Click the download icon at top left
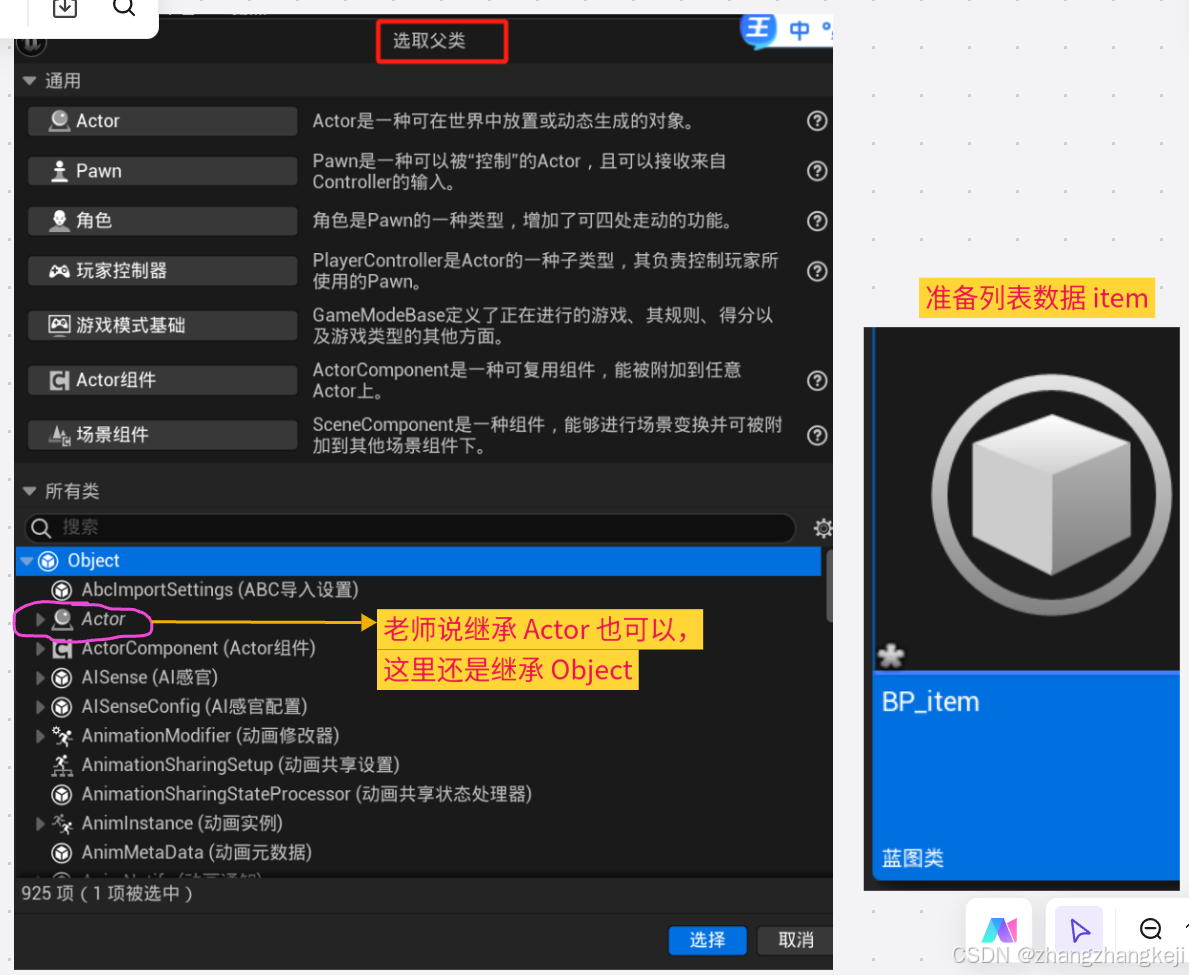 [x=65, y=10]
